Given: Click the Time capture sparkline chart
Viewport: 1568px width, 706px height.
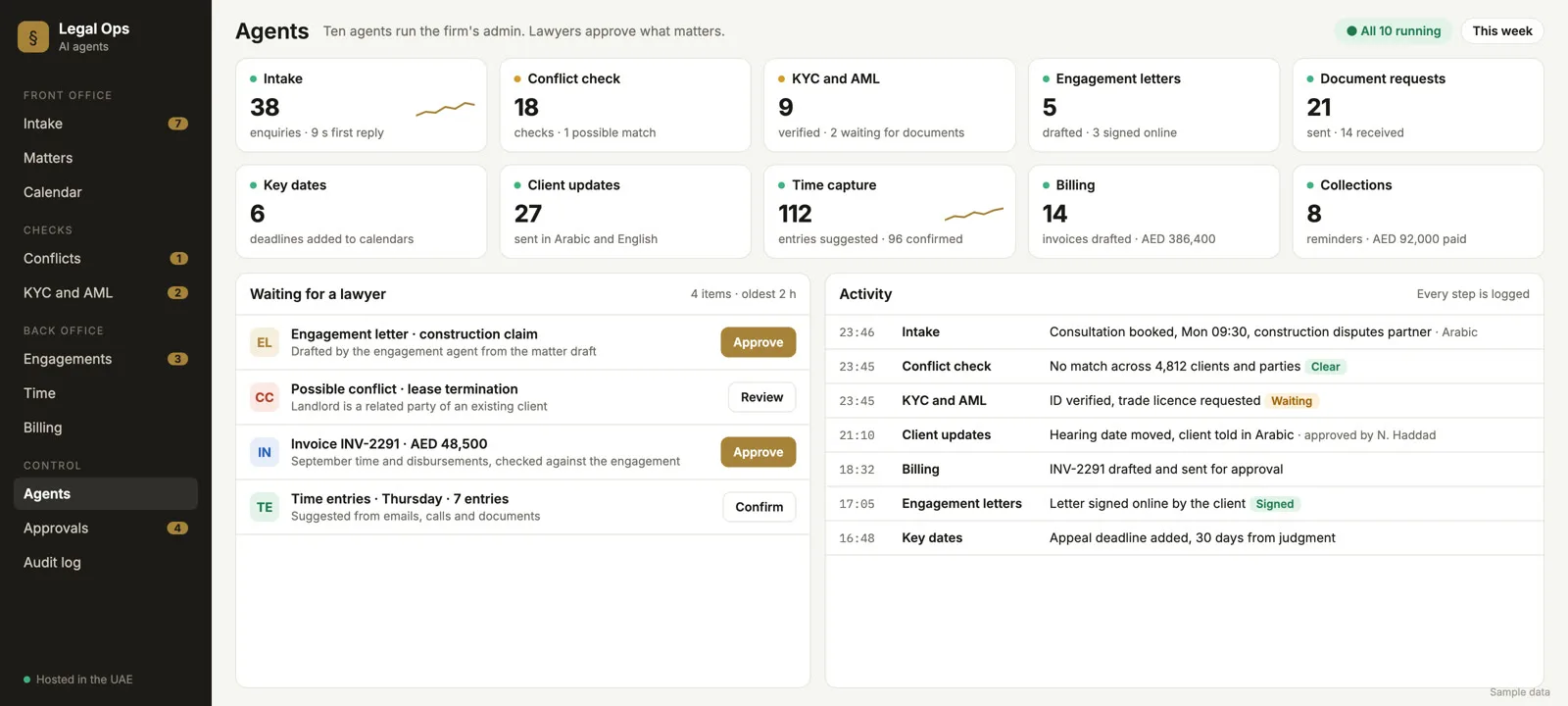Looking at the screenshot, I should click(974, 214).
